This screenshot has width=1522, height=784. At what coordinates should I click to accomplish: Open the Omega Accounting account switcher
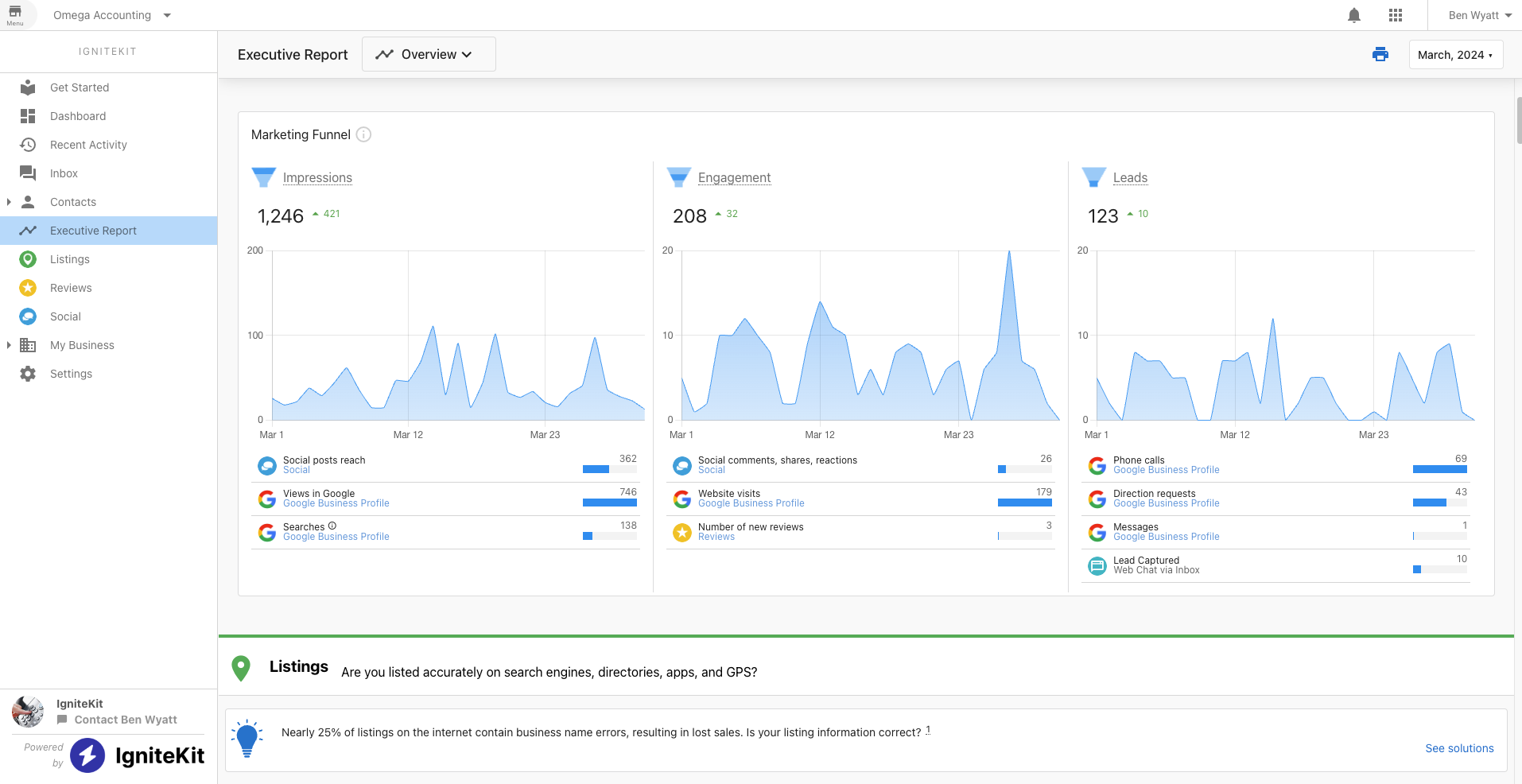point(112,14)
